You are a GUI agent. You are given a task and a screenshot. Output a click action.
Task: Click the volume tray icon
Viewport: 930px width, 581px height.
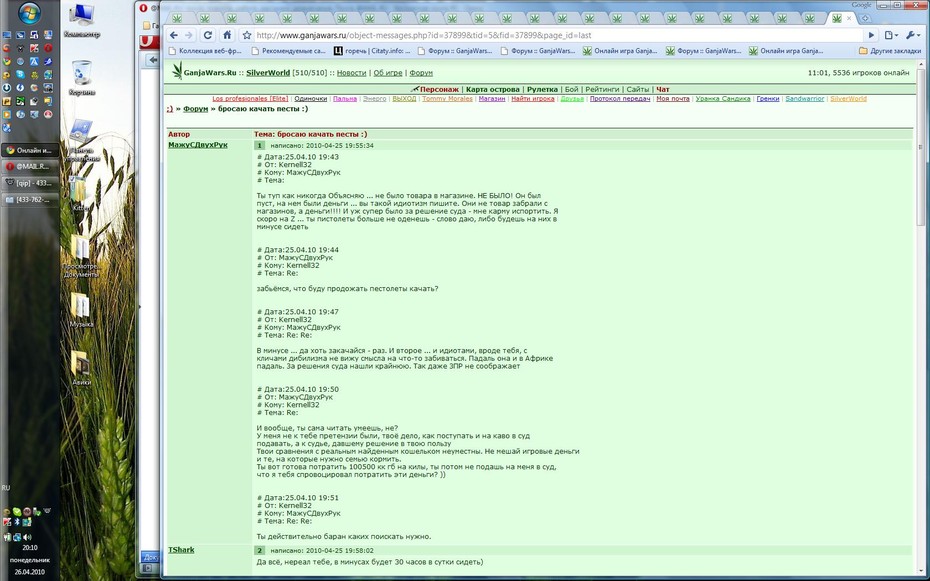pyautogui.click(x=27, y=537)
